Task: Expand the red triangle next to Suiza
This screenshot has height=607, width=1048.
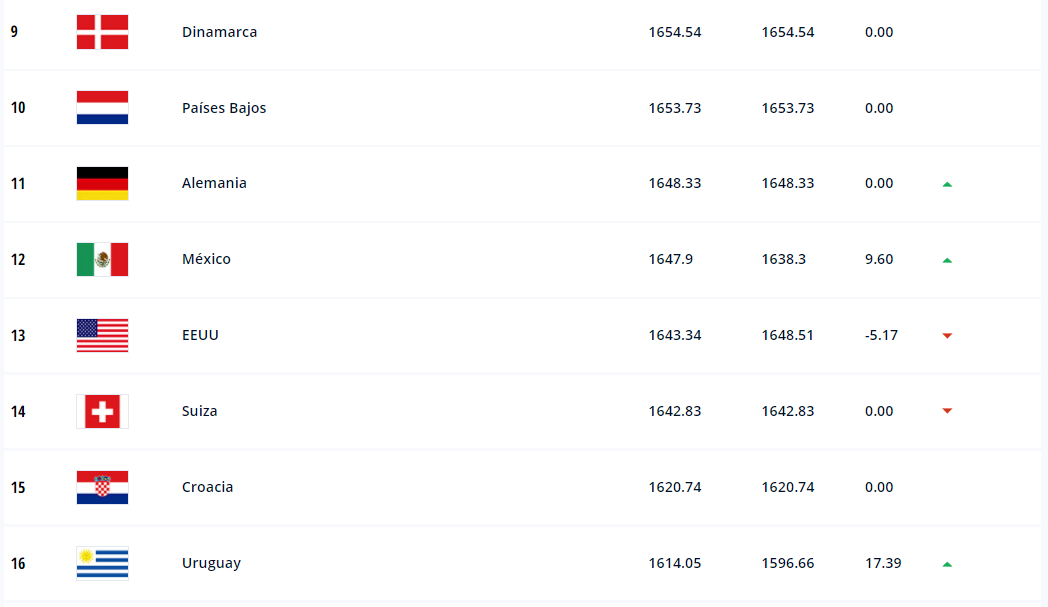Action: (x=947, y=412)
